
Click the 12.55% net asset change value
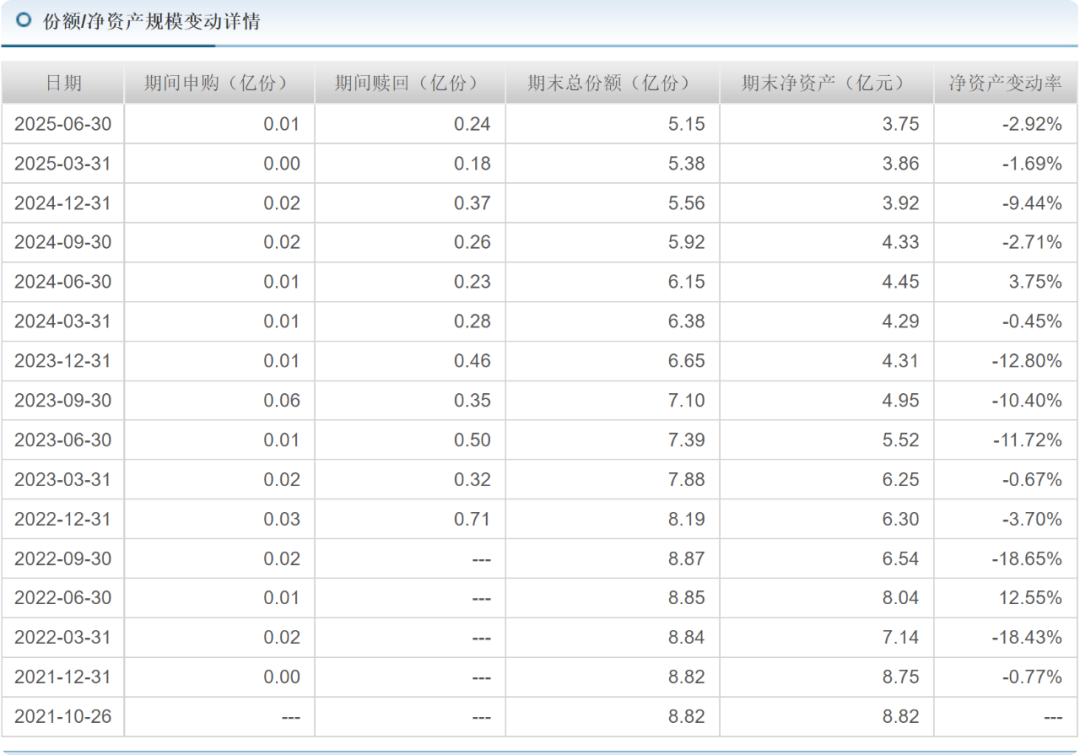1034,598
